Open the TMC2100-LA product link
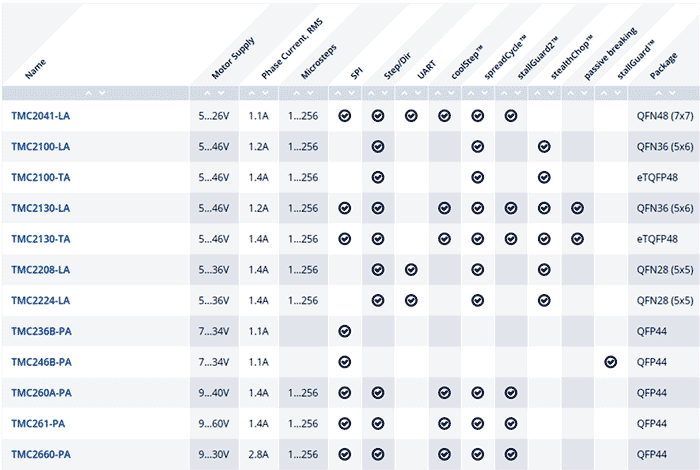Image resolution: width=700 pixels, height=470 pixels. 41,147
